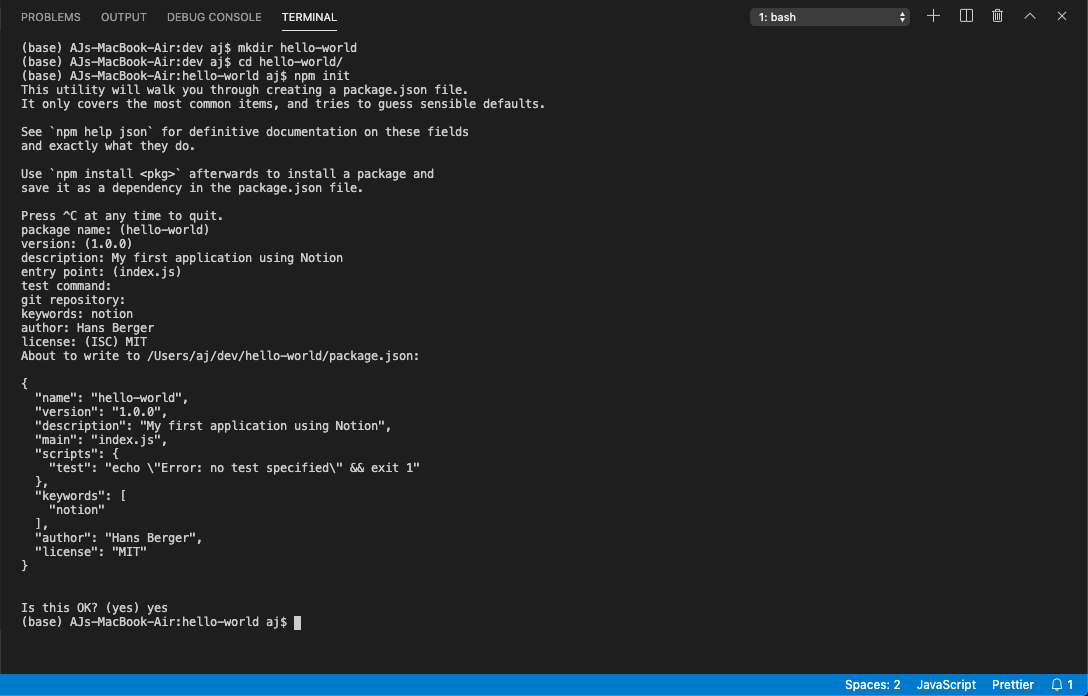Click the 'Is this OK? (yes) yes' line
This screenshot has width=1088, height=696.
(x=94, y=608)
